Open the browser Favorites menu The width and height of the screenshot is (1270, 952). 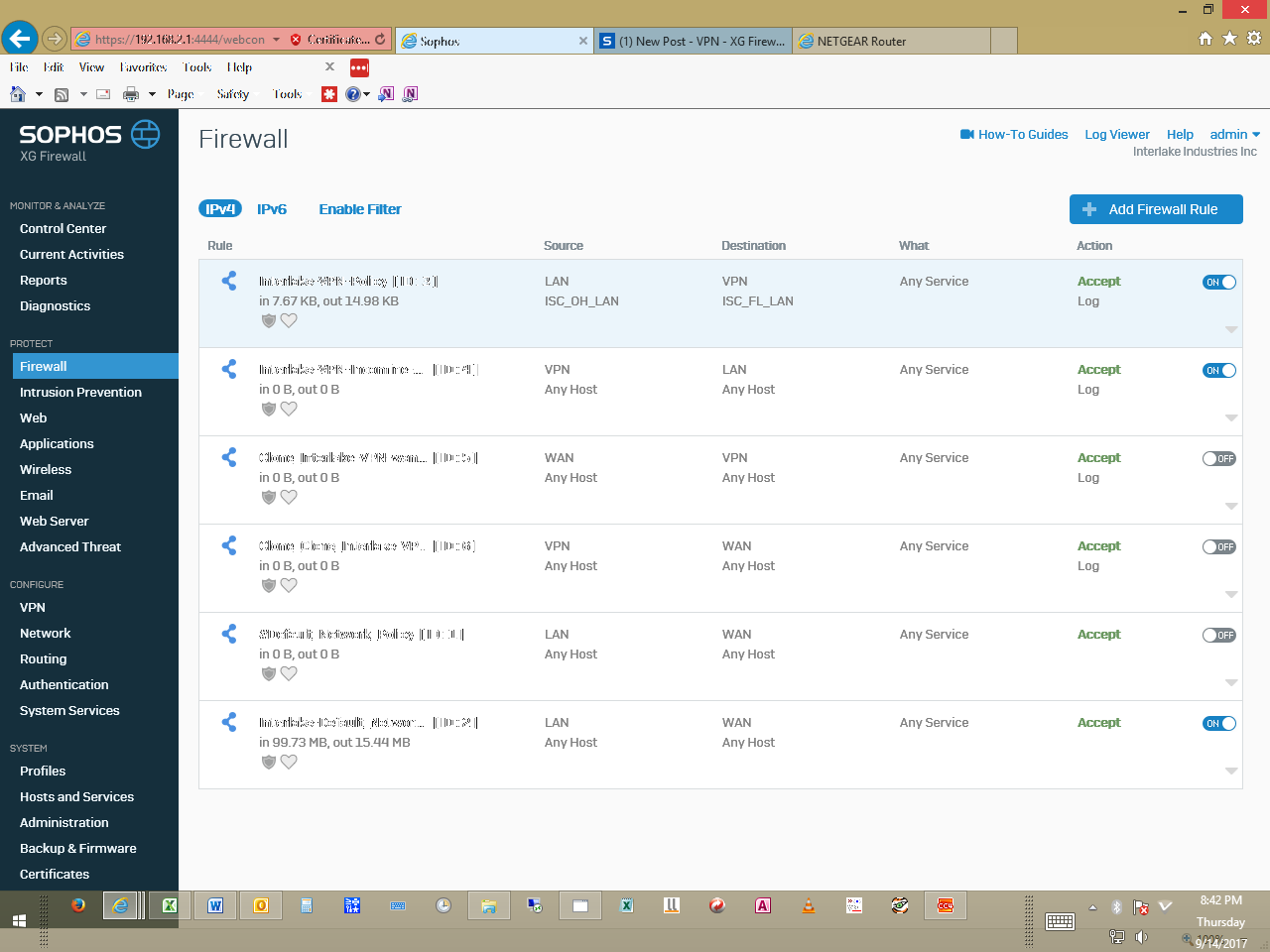[143, 67]
